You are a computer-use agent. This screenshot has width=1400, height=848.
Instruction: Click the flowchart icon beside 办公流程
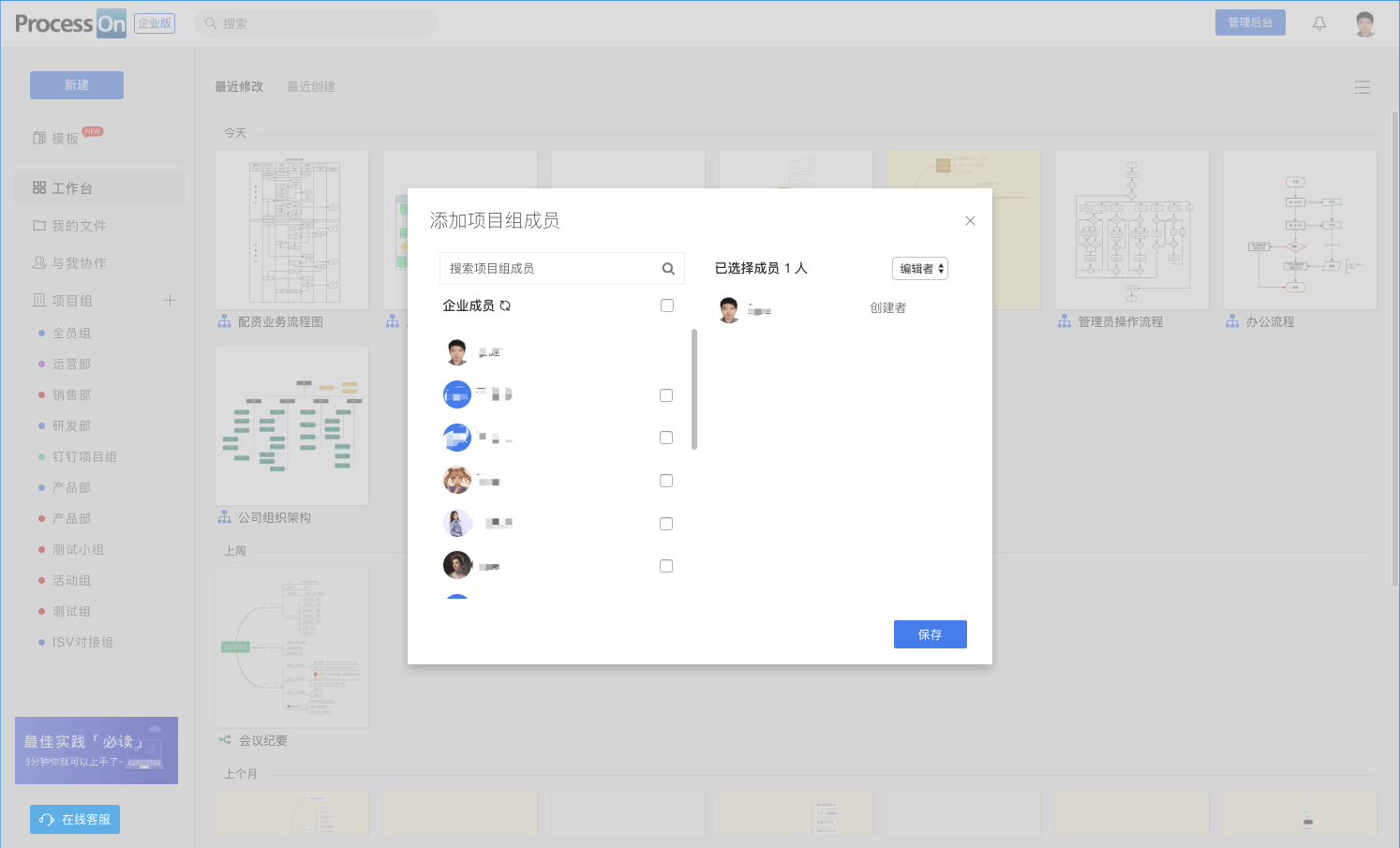click(1232, 321)
